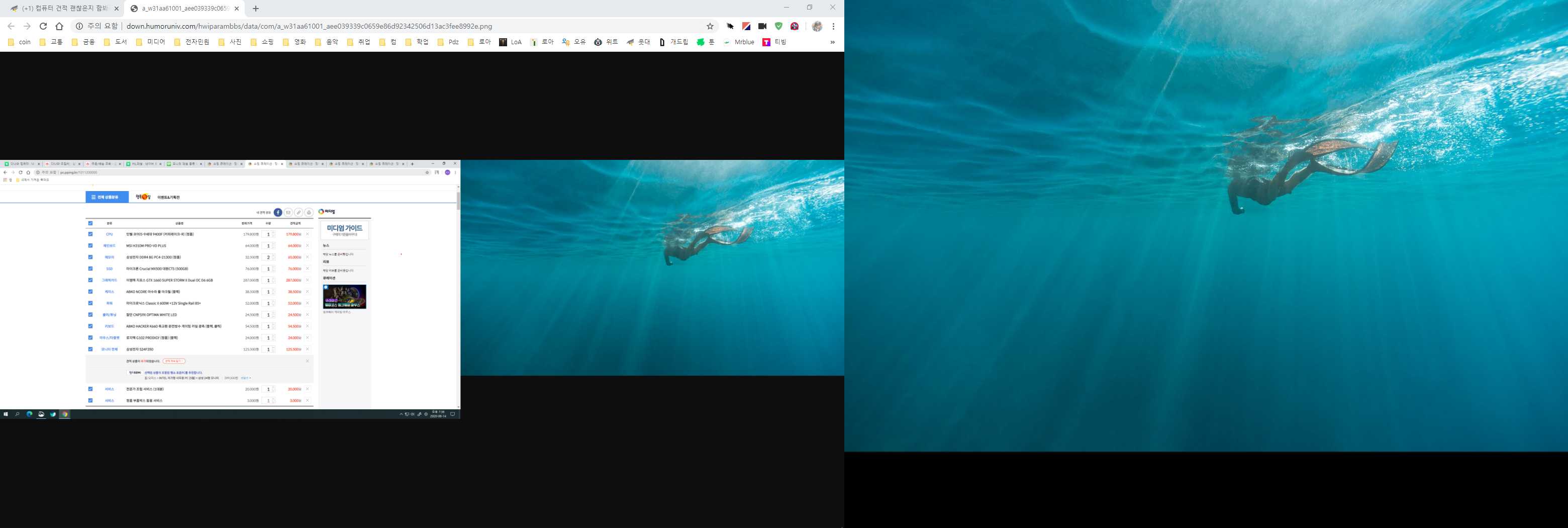Image resolution: width=1568 pixels, height=528 pixels.
Task: Switch to the (+1) 컴퓨터 견적 tab
Action: click(x=64, y=9)
